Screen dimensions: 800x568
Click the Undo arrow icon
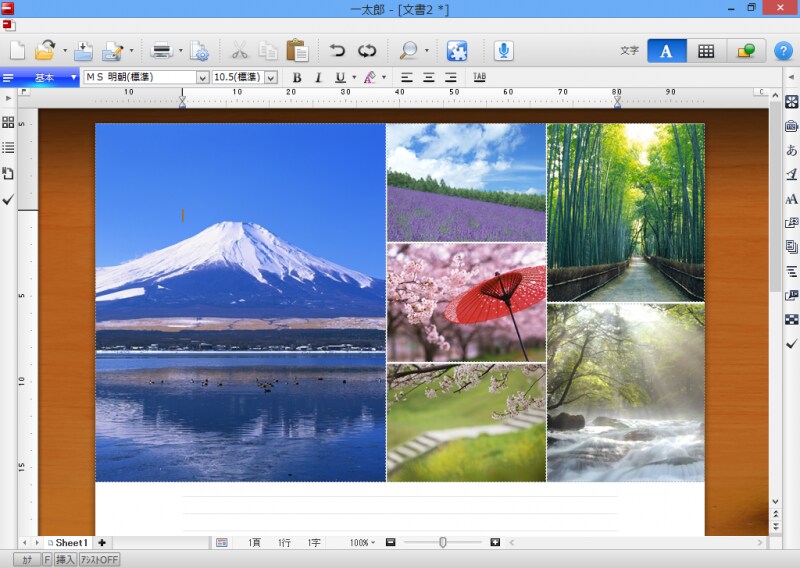coord(337,51)
